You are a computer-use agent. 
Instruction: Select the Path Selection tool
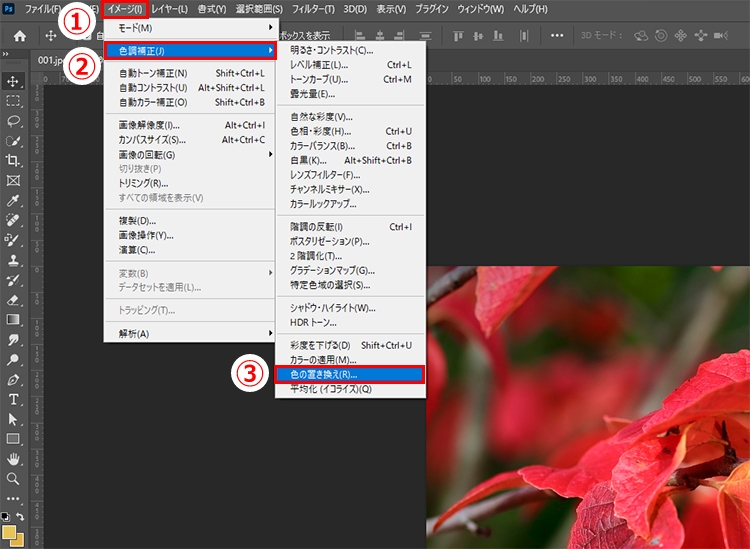pos(13,419)
